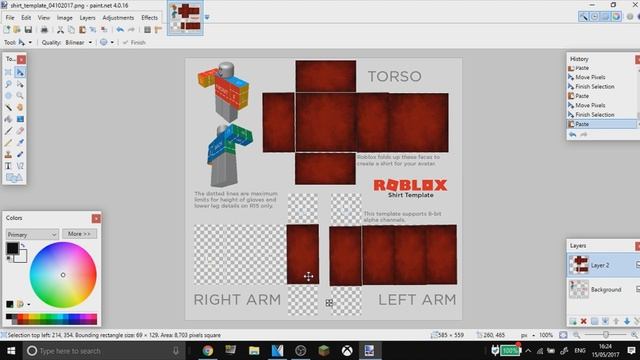
Task: Choose the Recolor tool
Action: point(20,154)
